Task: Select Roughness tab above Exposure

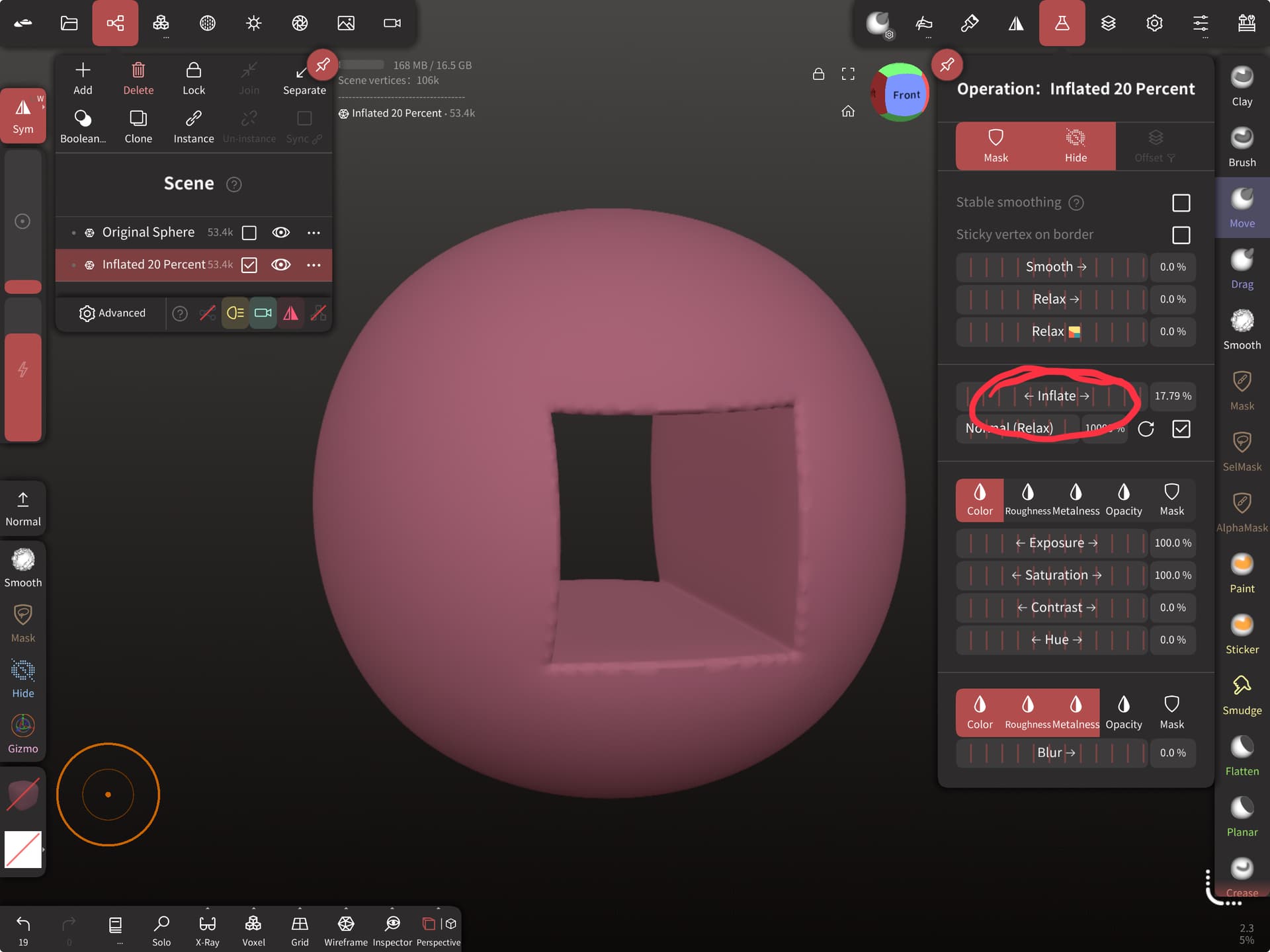Action: coord(1027,500)
